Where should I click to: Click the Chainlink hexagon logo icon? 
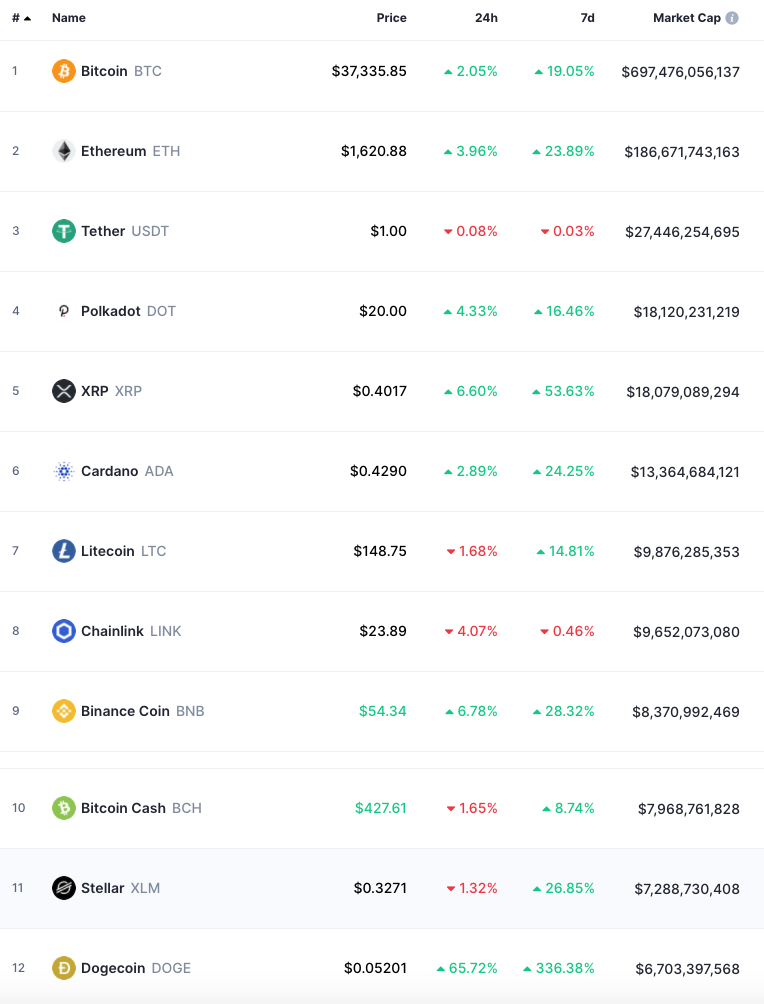[x=63, y=631]
